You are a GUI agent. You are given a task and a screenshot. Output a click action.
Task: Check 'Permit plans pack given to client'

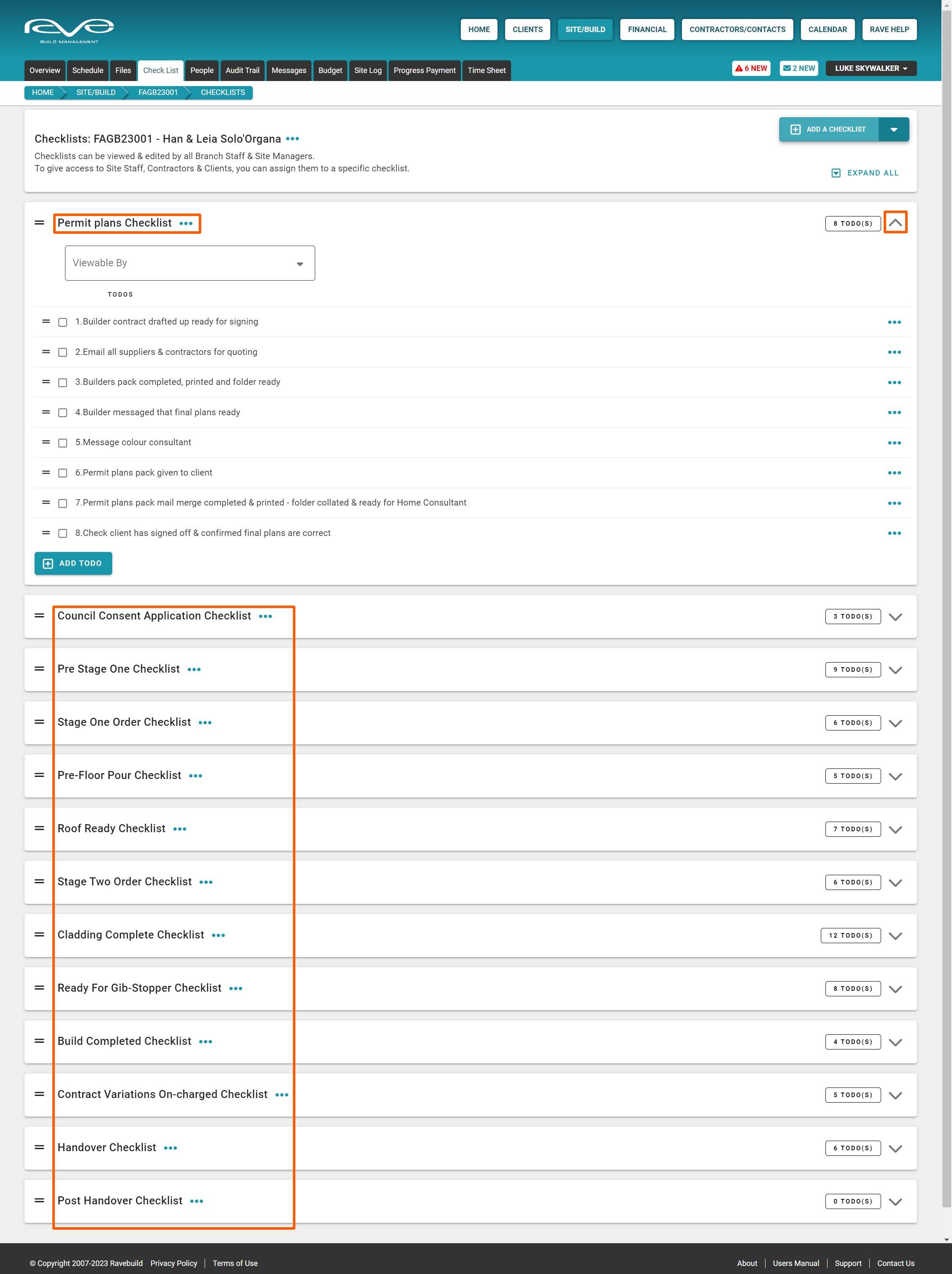(x=63, y=473)
